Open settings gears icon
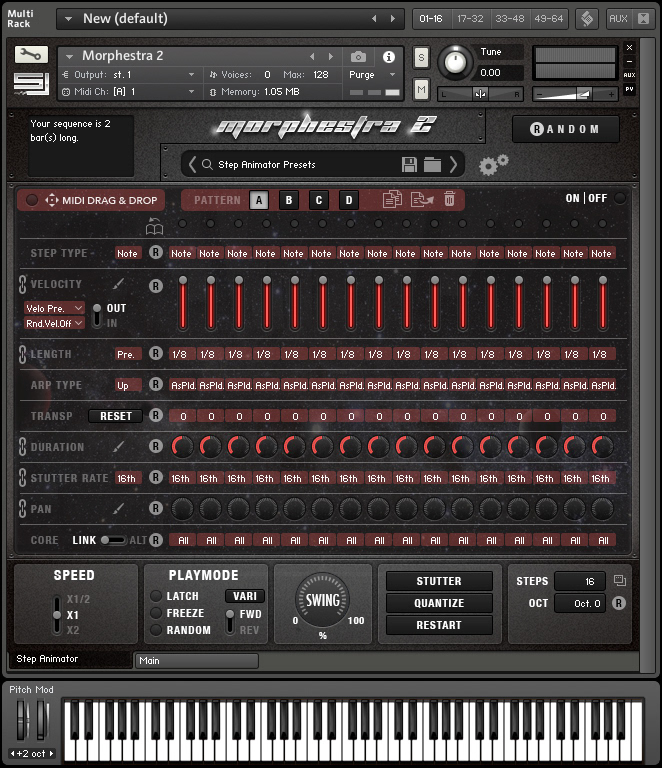 pos(493,165)
